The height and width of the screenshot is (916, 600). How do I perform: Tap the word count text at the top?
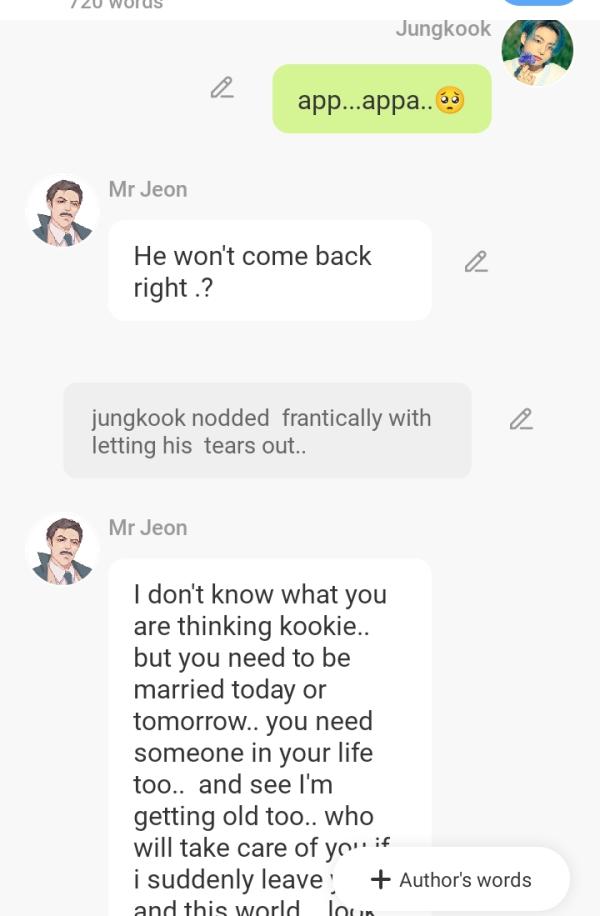(x=116, y=4)
